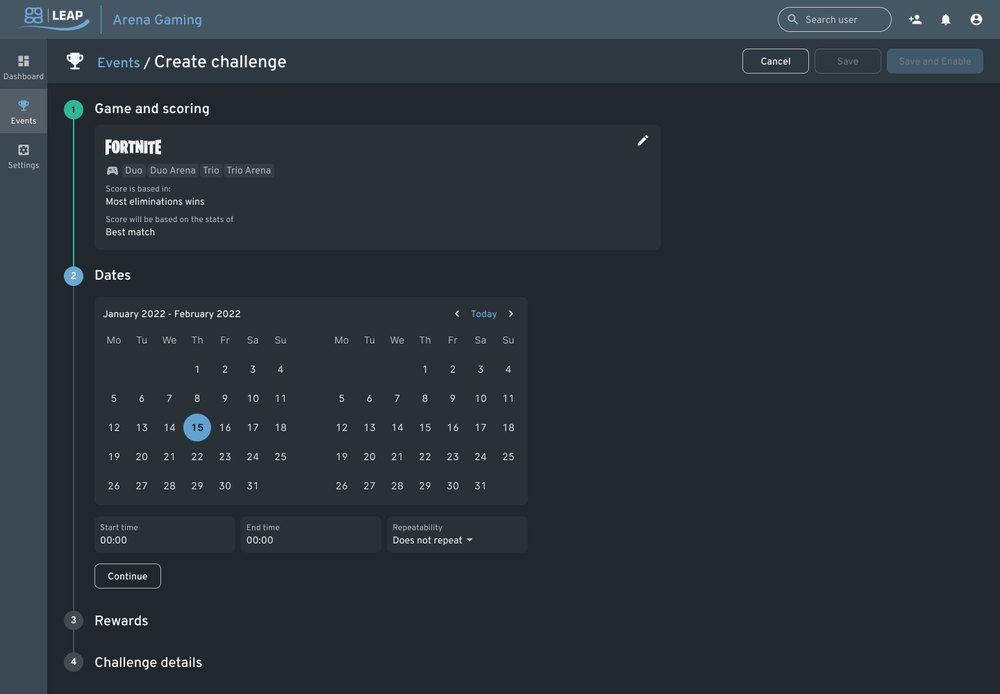Click the Search user field
The width and height of the screenshot is (1000, 694).
pyautogui.click(x=834, y=19)
